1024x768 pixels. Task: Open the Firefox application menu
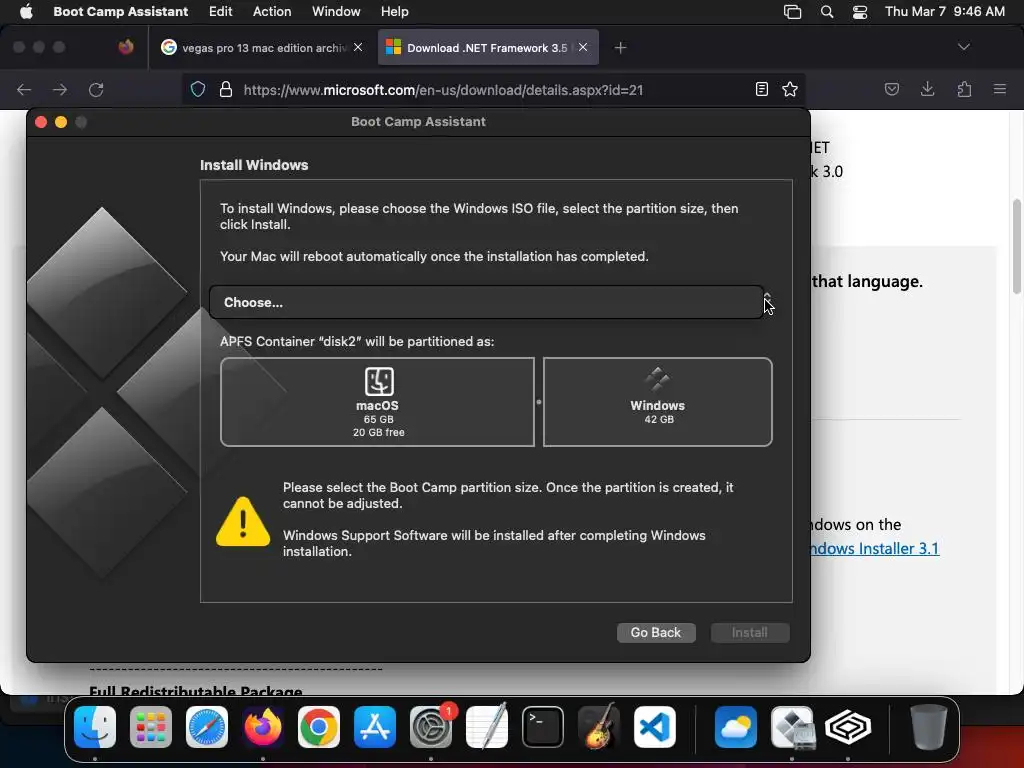[1000, 89]
